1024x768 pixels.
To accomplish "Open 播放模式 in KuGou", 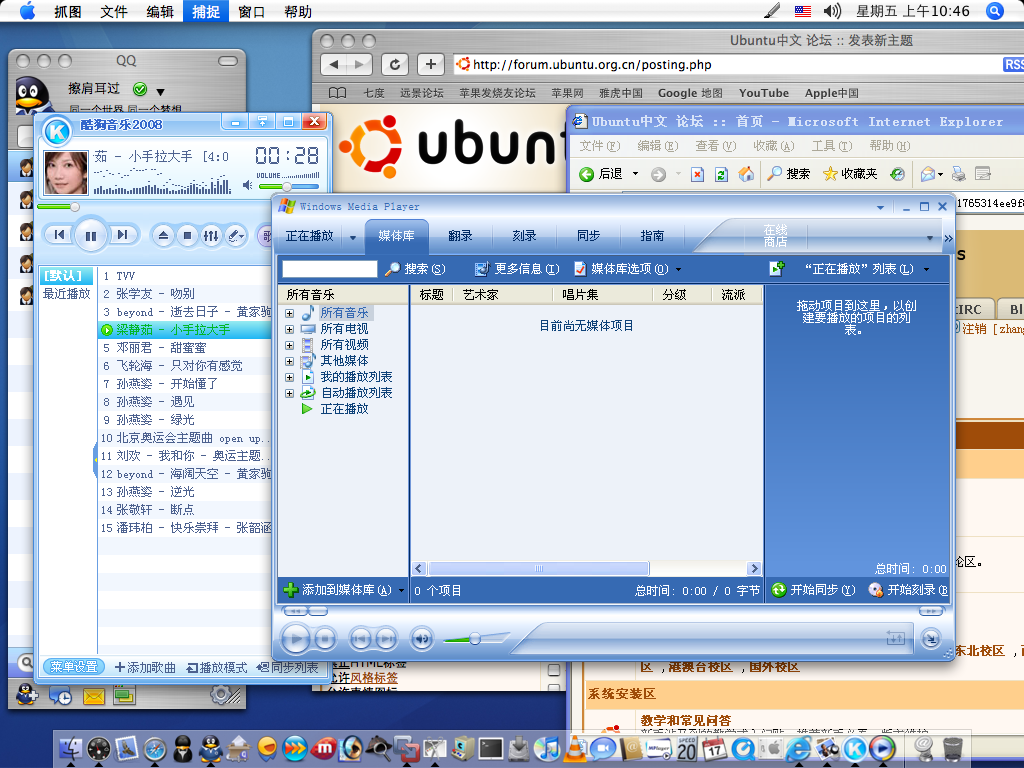I will (x=217, y=667).
